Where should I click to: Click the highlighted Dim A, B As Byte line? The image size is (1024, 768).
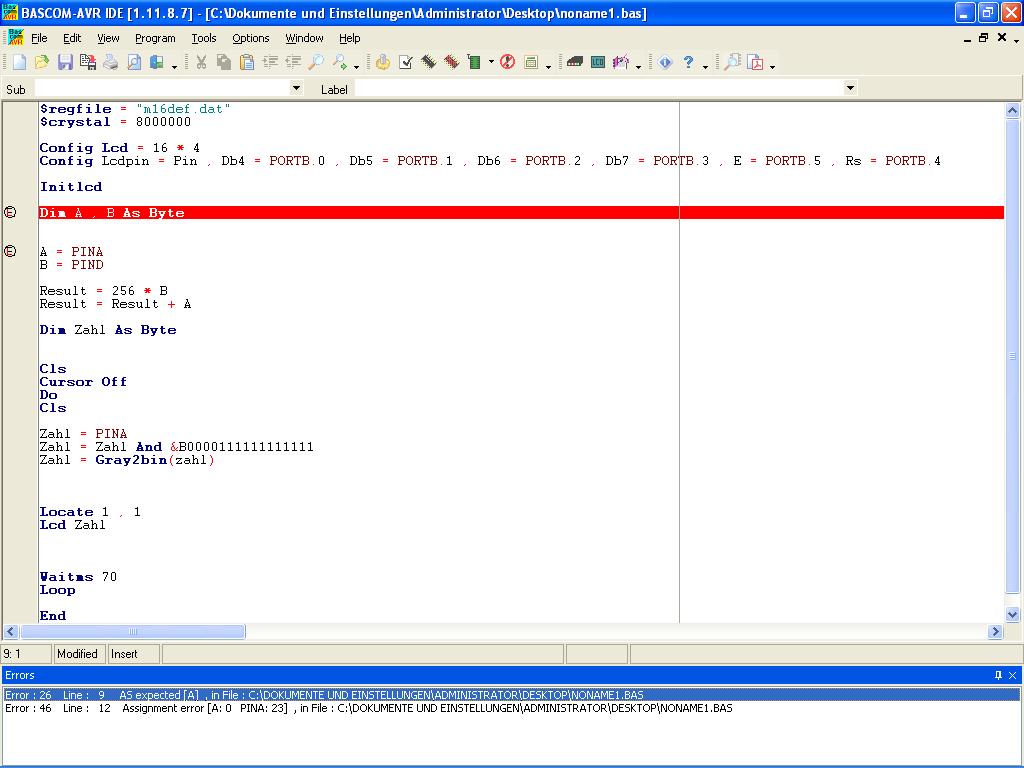point(521,213)
